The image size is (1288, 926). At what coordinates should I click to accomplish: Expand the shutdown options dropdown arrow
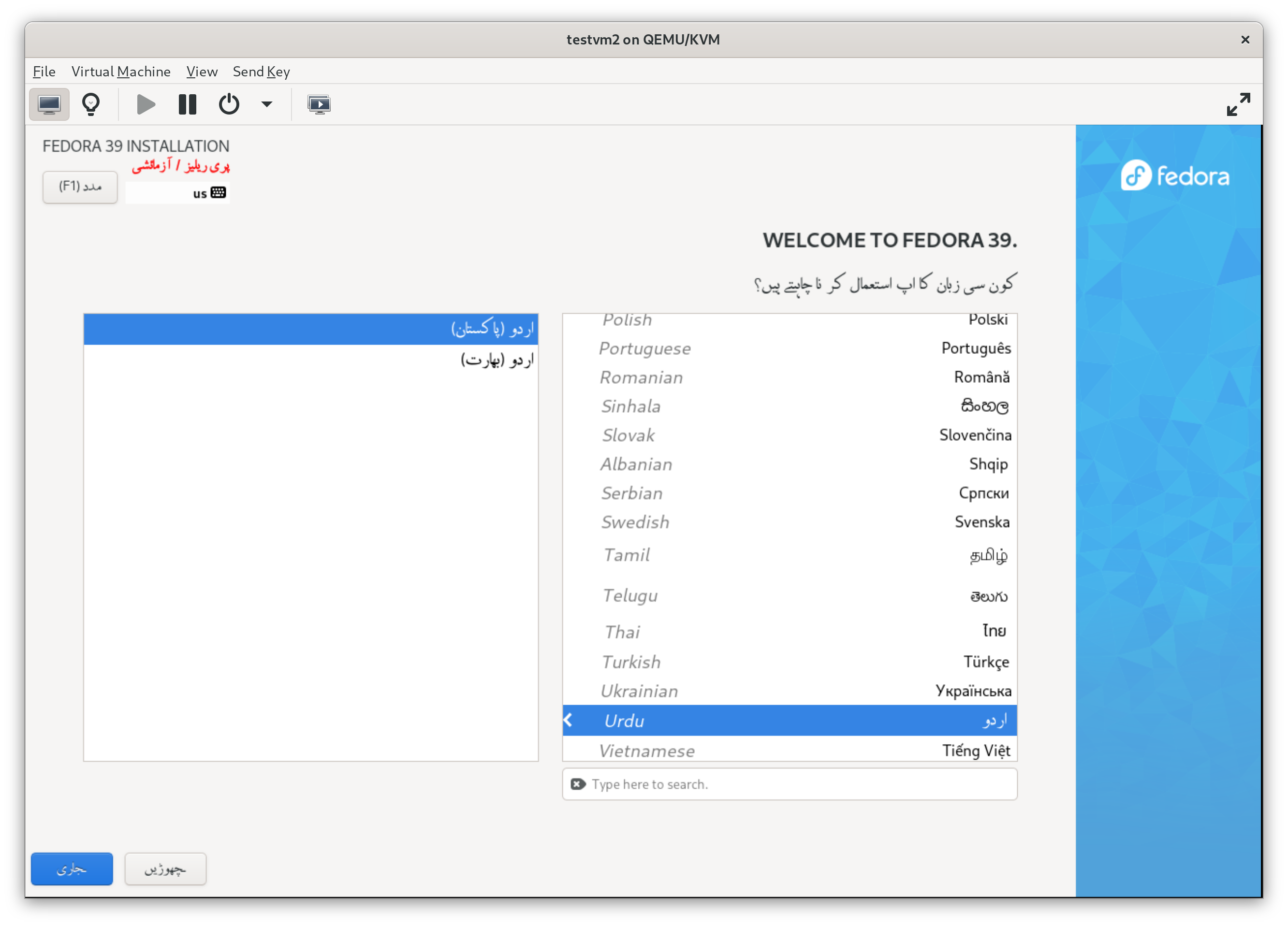266,104
